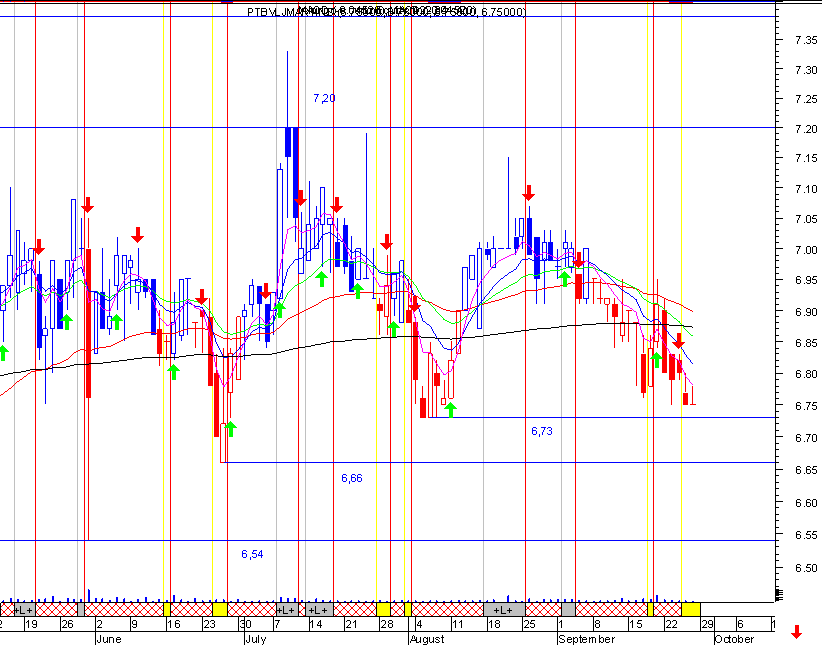Click the red down arrow below the price axis
Viewport: 822px width, 645px height.
pyautogui.click(x=796, y=632)
